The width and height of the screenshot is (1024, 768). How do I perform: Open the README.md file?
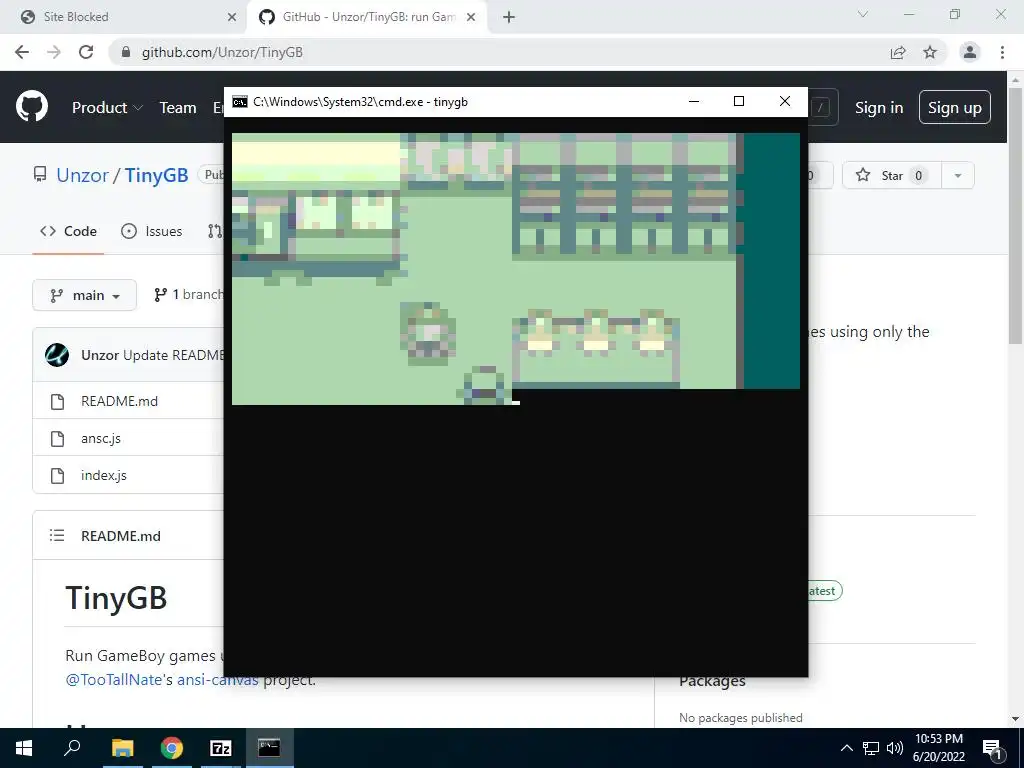(120, 401)
